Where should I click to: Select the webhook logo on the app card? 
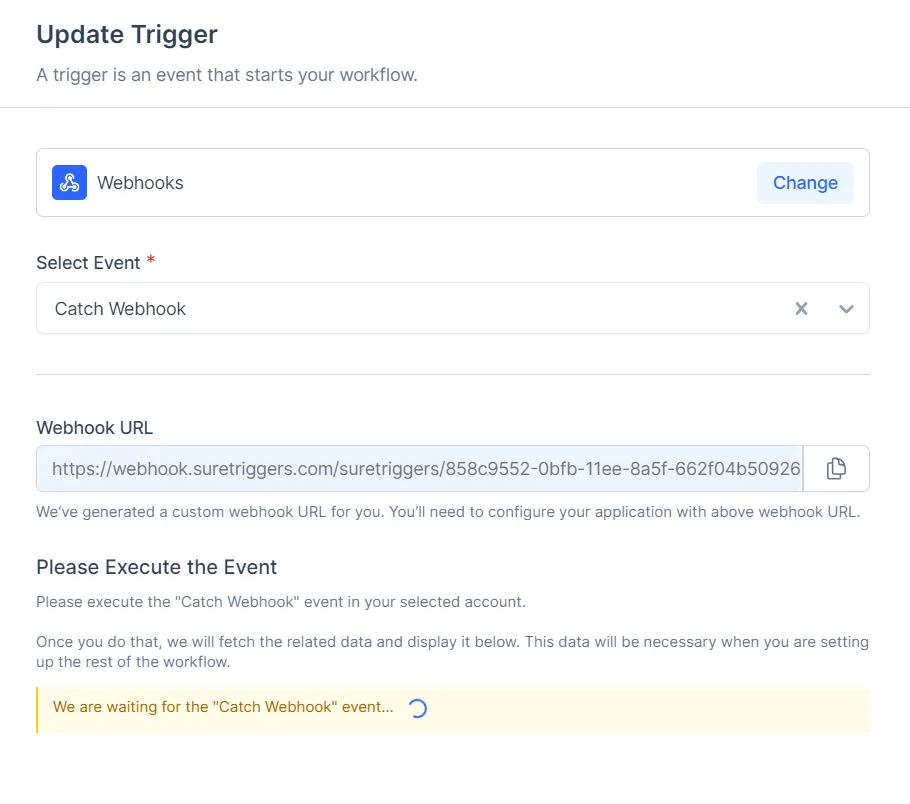click(67, 182)
